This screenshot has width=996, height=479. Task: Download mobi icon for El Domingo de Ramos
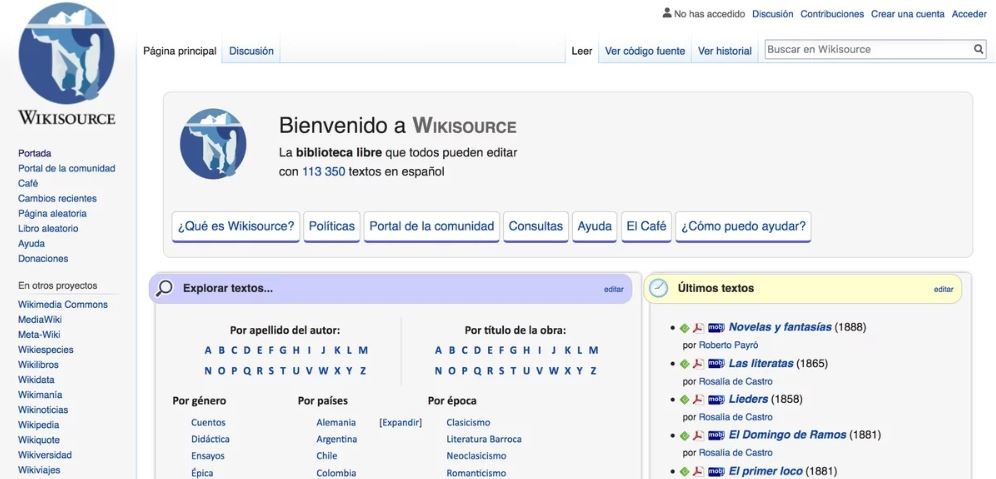click(x=716, y=436)
